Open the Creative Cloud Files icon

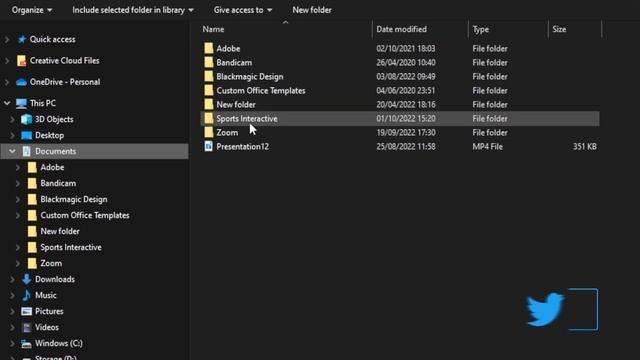[x=22, y=61]
